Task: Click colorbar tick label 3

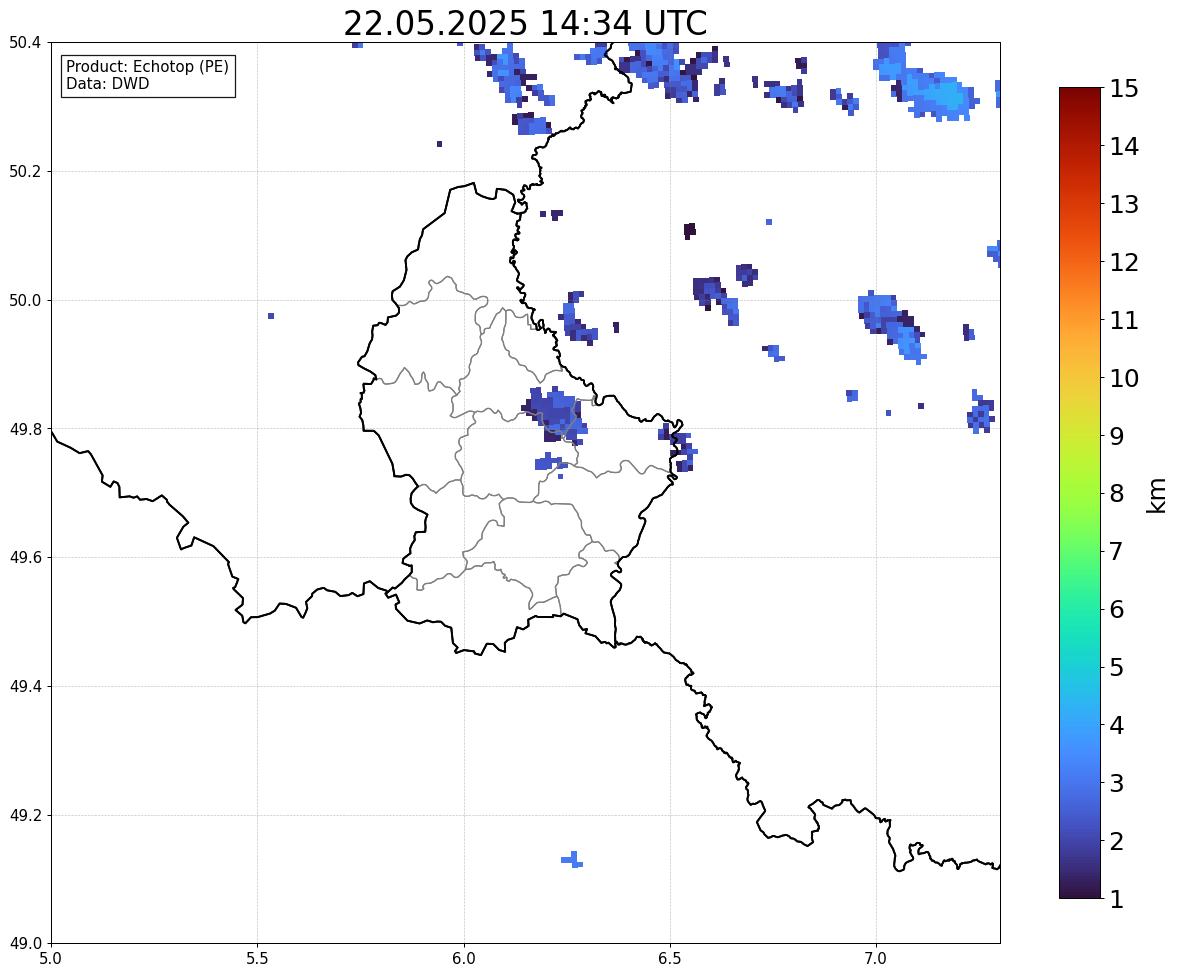Action: pyautogui.click(x=1117, y=783)
